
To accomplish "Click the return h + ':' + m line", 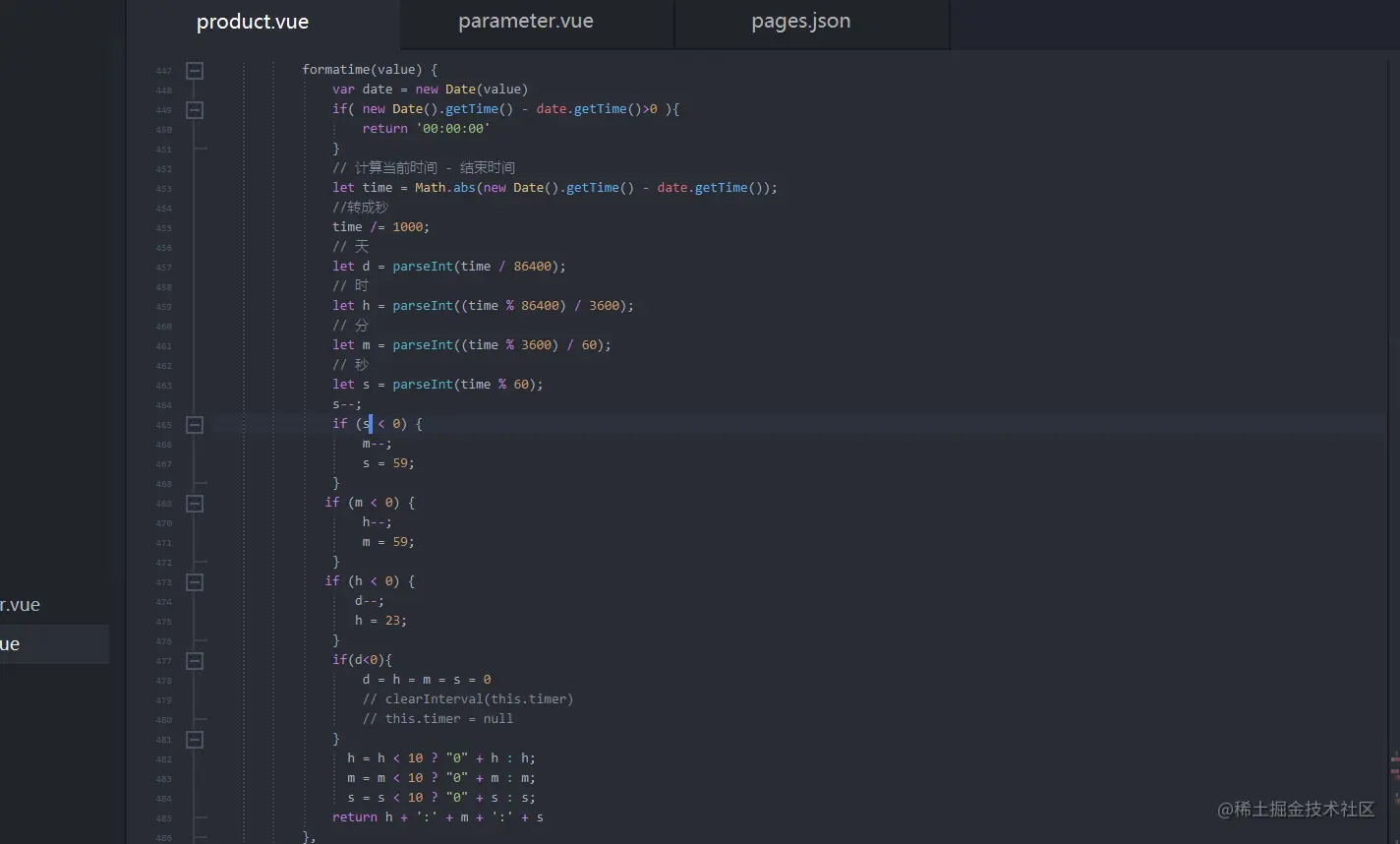I will [x=437, y=817].
